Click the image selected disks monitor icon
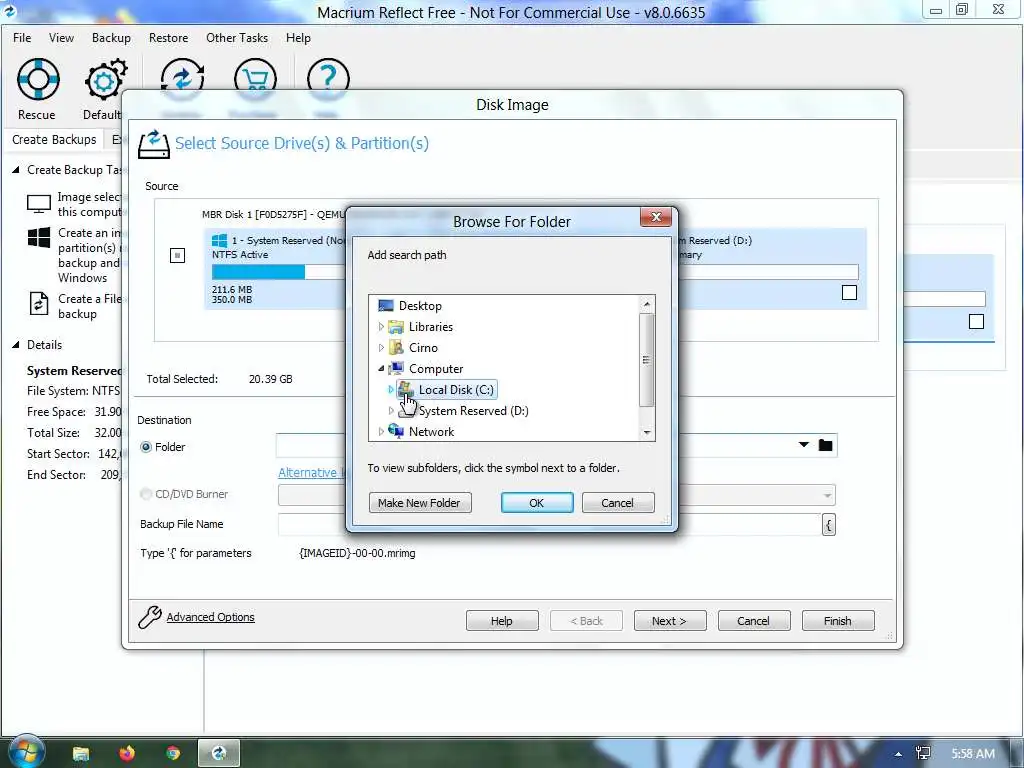 pos(39,204)
